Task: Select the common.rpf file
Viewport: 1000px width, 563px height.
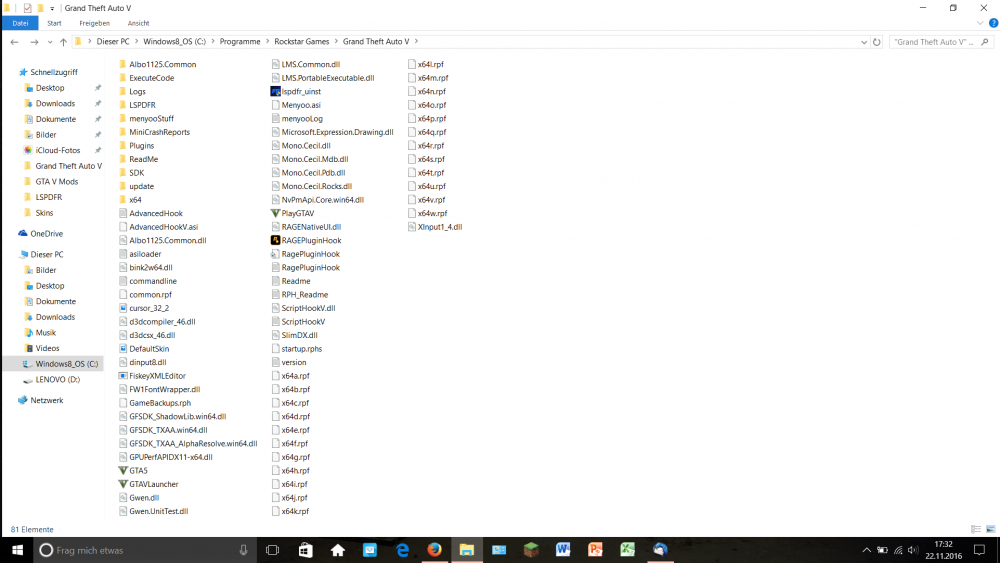Action: tap(145, 295)
